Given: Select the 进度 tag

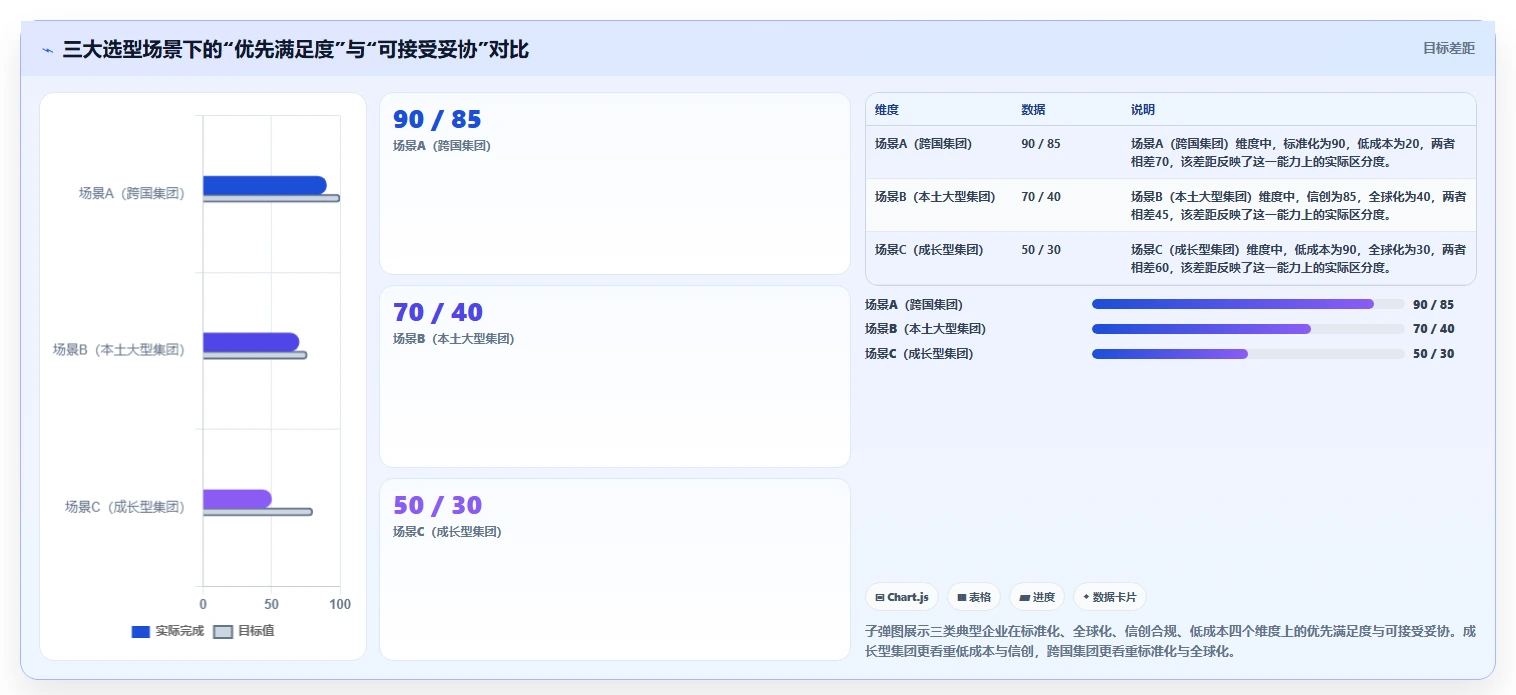Looking at the screenshot, I should coord(1037,597).
